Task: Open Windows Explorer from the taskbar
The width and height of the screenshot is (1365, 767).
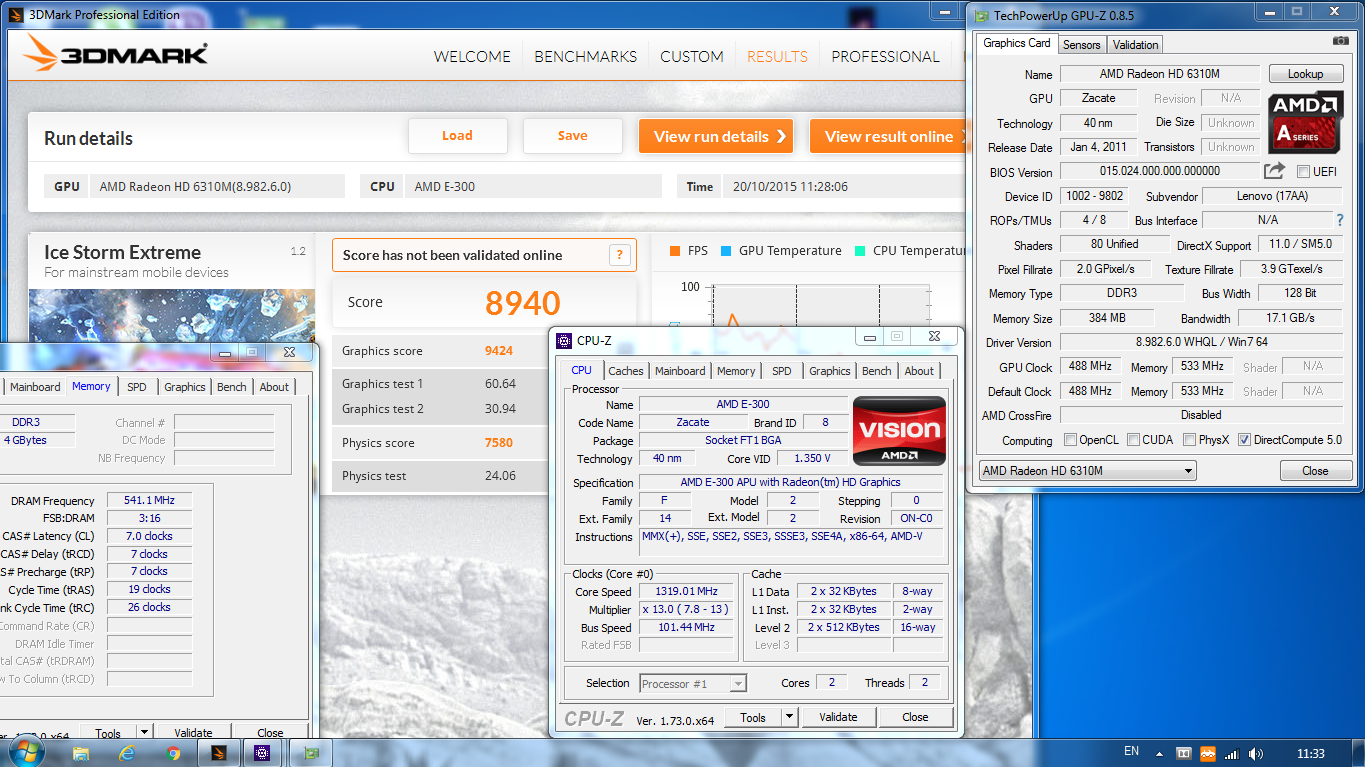Action: coord(81,753)
